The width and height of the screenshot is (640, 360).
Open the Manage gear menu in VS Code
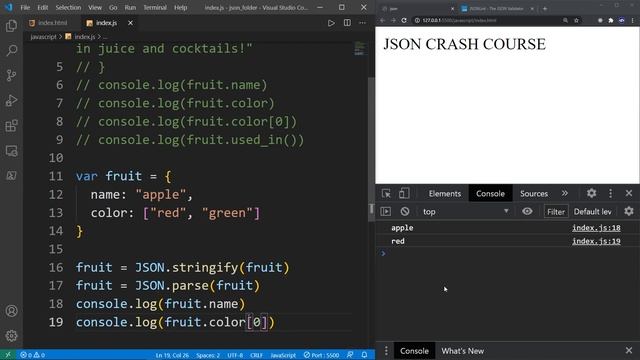point(11,336)
